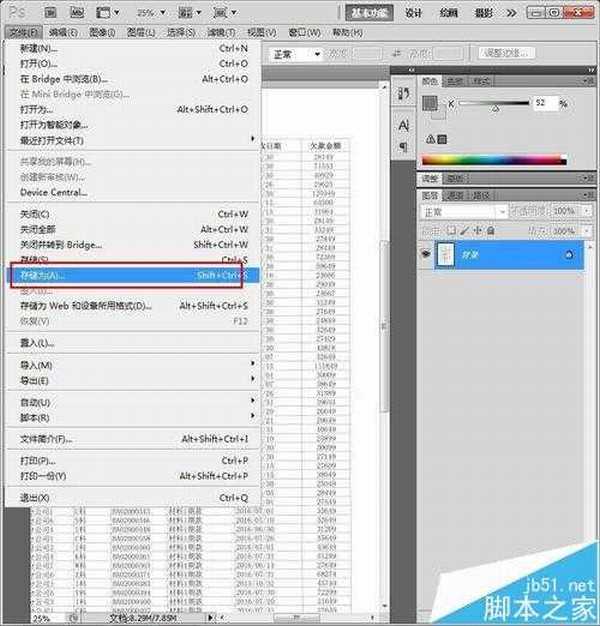Open the 不透明度 100% slider arrow
The width and height of the screenshot is (600, 626).
587,211
